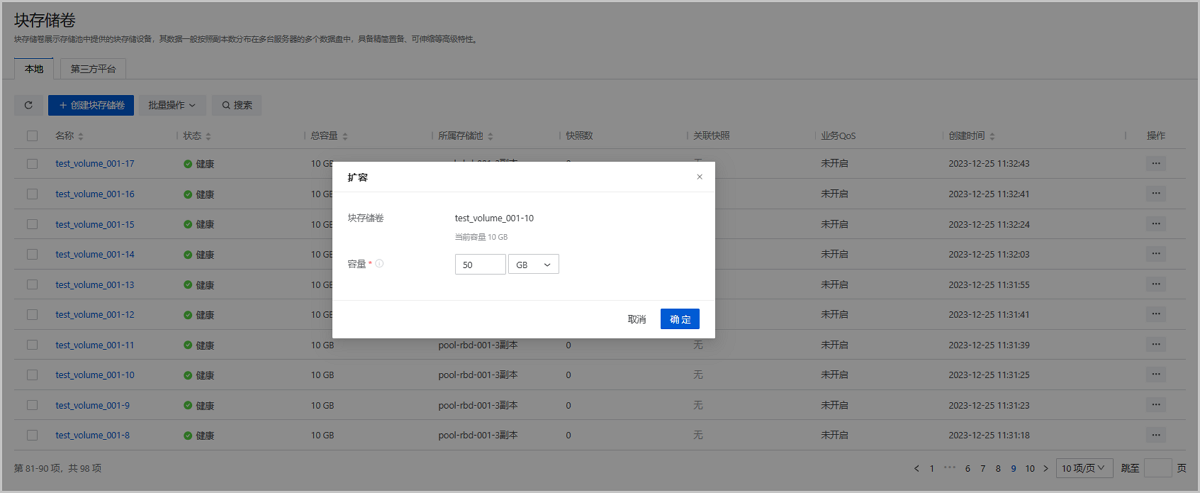Sort the table by 状态 column
1200x493 pixels.
click(208, 136)
